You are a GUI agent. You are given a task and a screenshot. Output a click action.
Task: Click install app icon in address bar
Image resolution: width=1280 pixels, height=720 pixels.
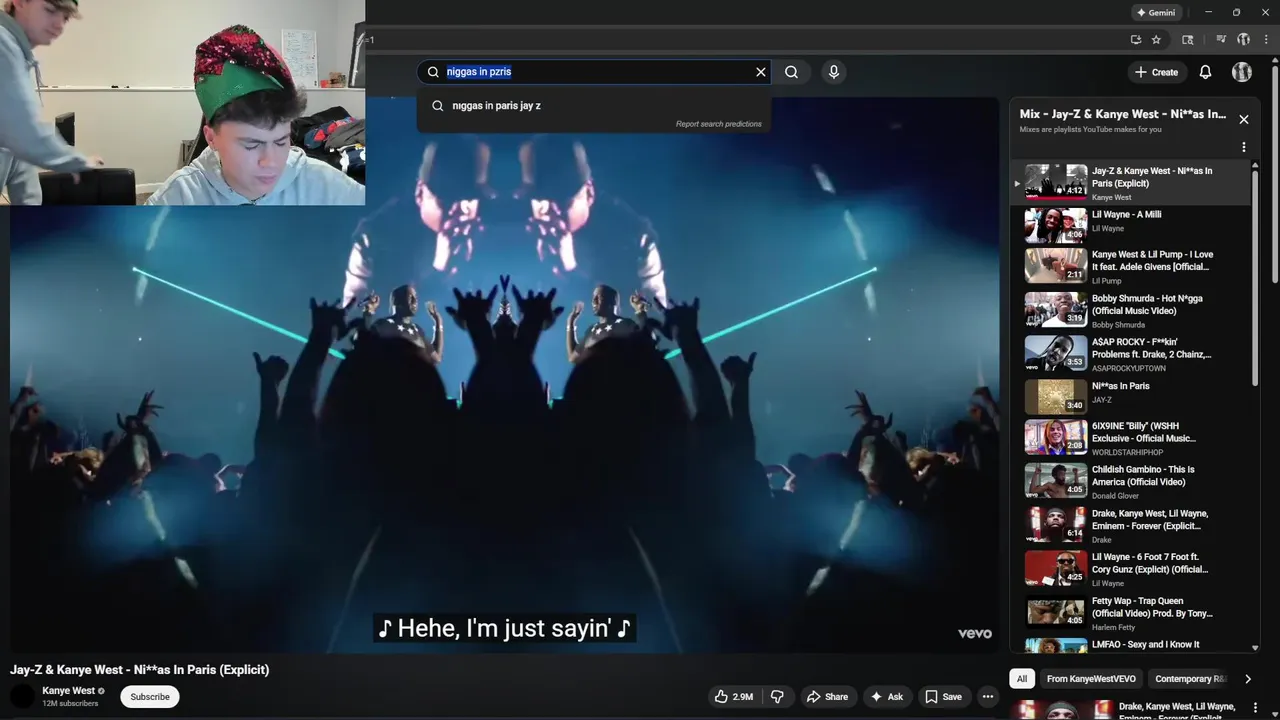(1135, 40)
